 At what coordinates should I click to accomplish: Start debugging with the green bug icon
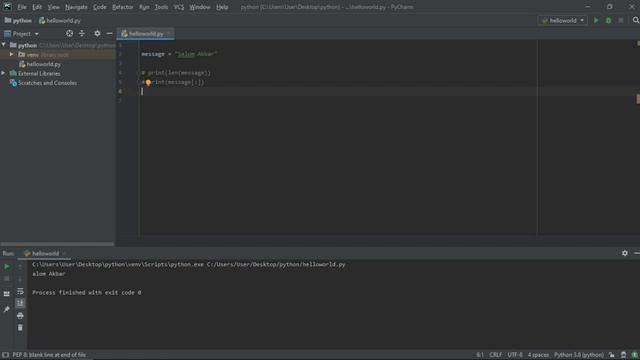608,20
